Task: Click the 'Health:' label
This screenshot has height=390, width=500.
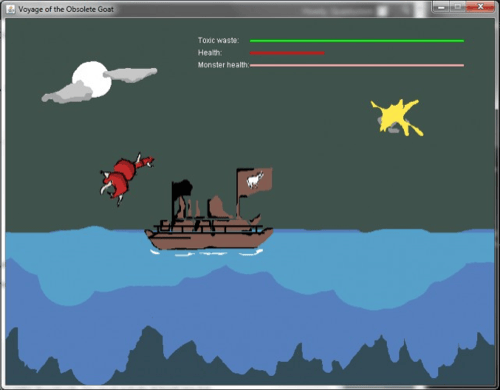Action: 210,53
